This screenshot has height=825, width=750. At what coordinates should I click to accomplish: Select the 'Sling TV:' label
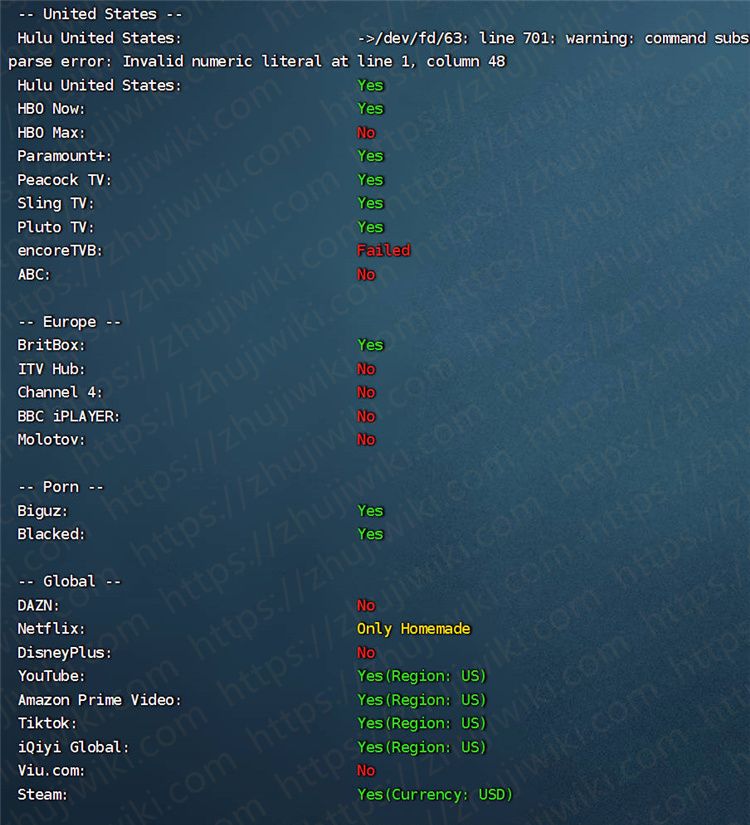pos(56,203)
